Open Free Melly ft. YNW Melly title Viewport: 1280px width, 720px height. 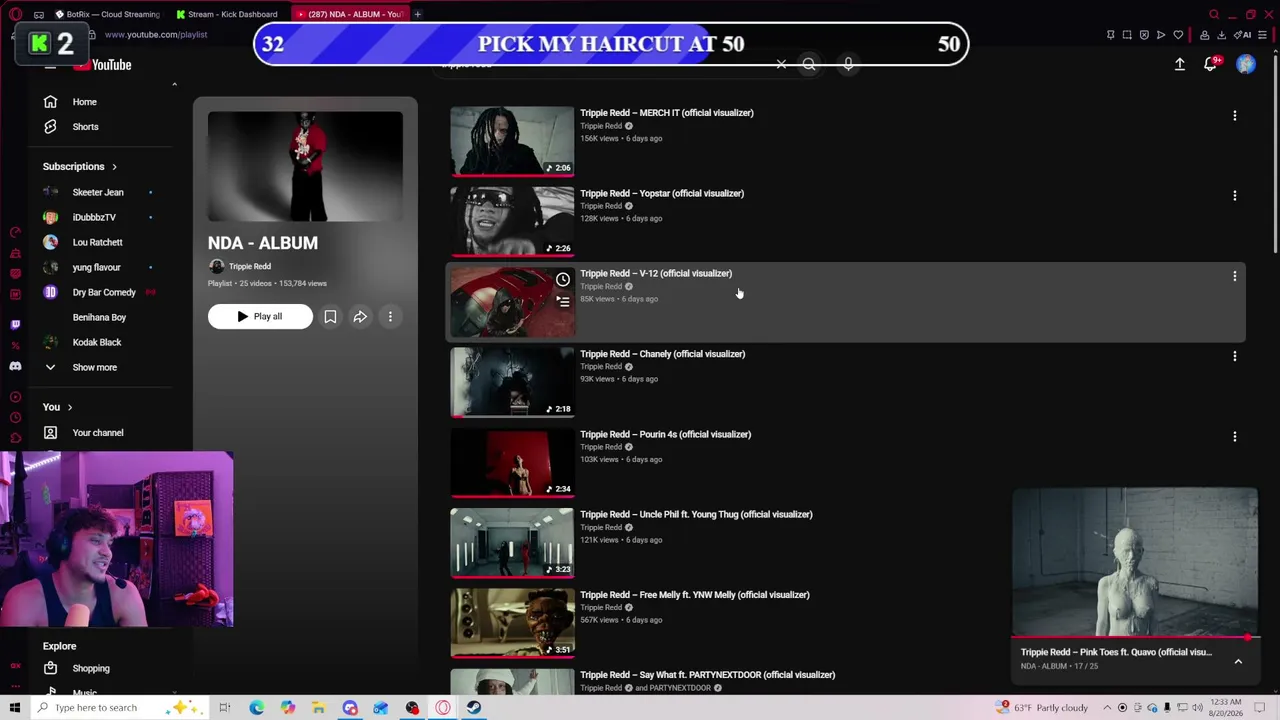(x=695, y=595)
